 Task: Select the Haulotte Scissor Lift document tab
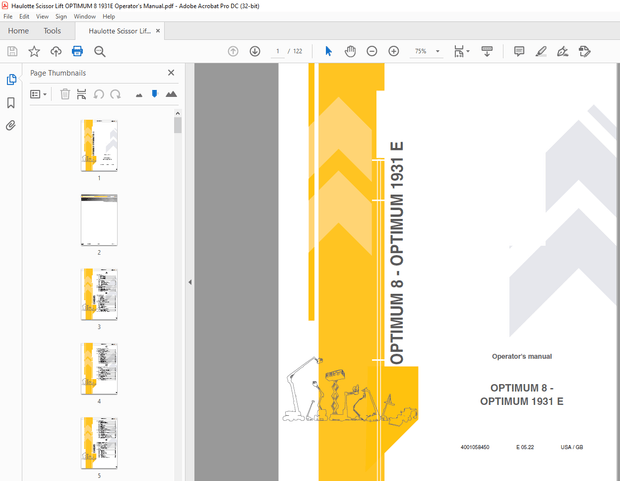click(119, 31)
